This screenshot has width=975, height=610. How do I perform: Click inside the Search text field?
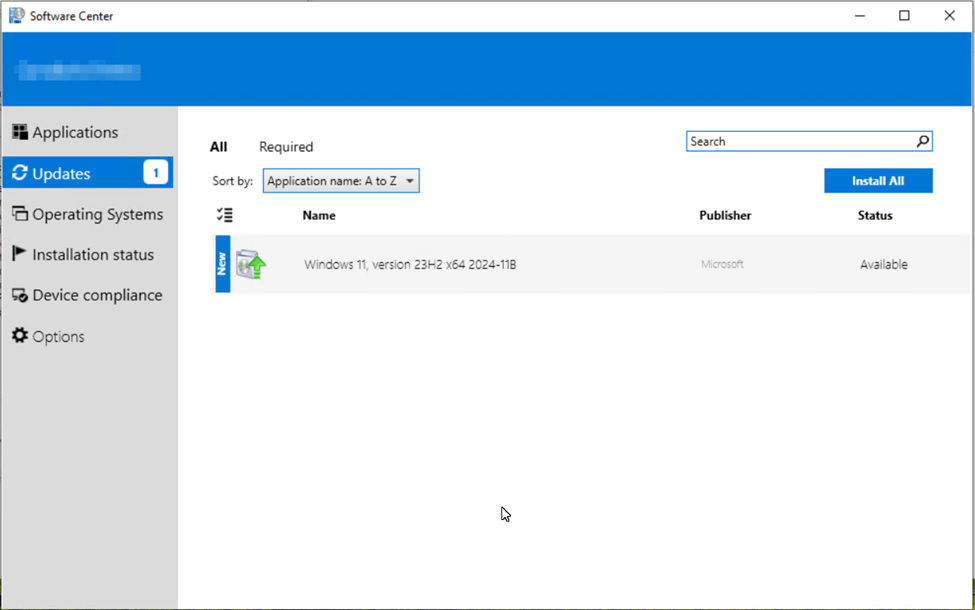(x=798, y=141)
